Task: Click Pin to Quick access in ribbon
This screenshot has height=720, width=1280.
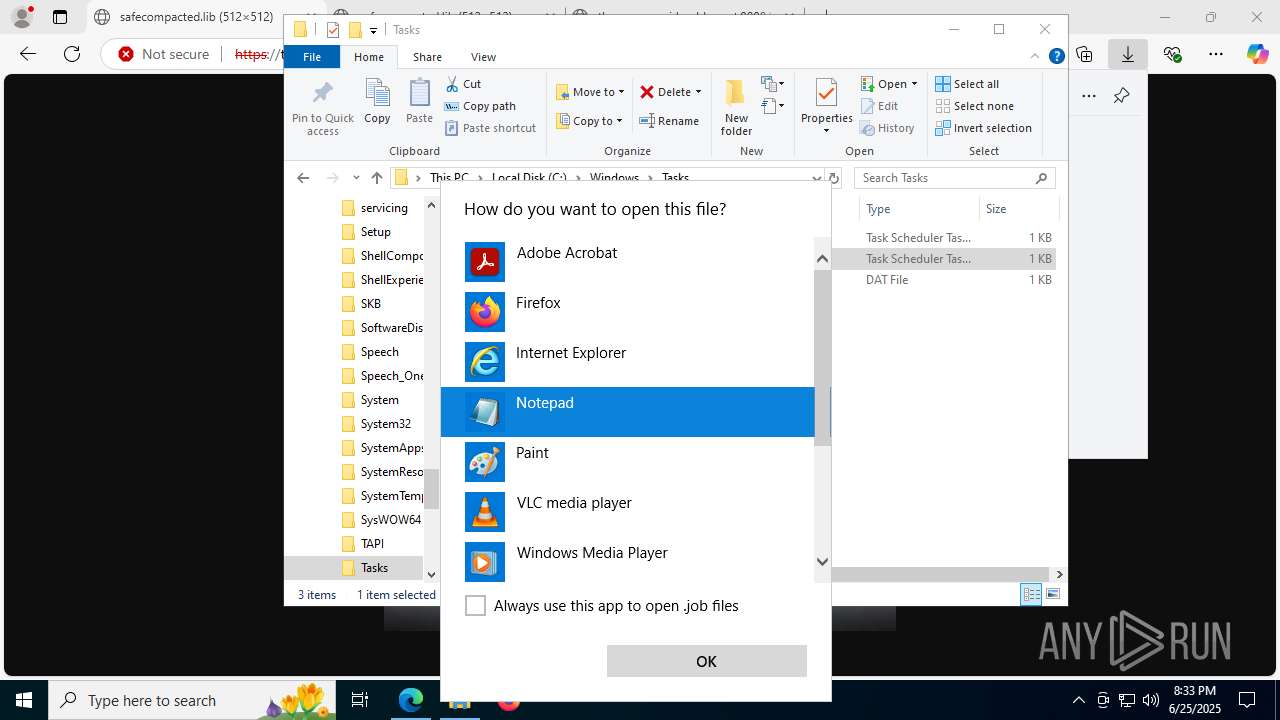Action: tap(322, 108)
